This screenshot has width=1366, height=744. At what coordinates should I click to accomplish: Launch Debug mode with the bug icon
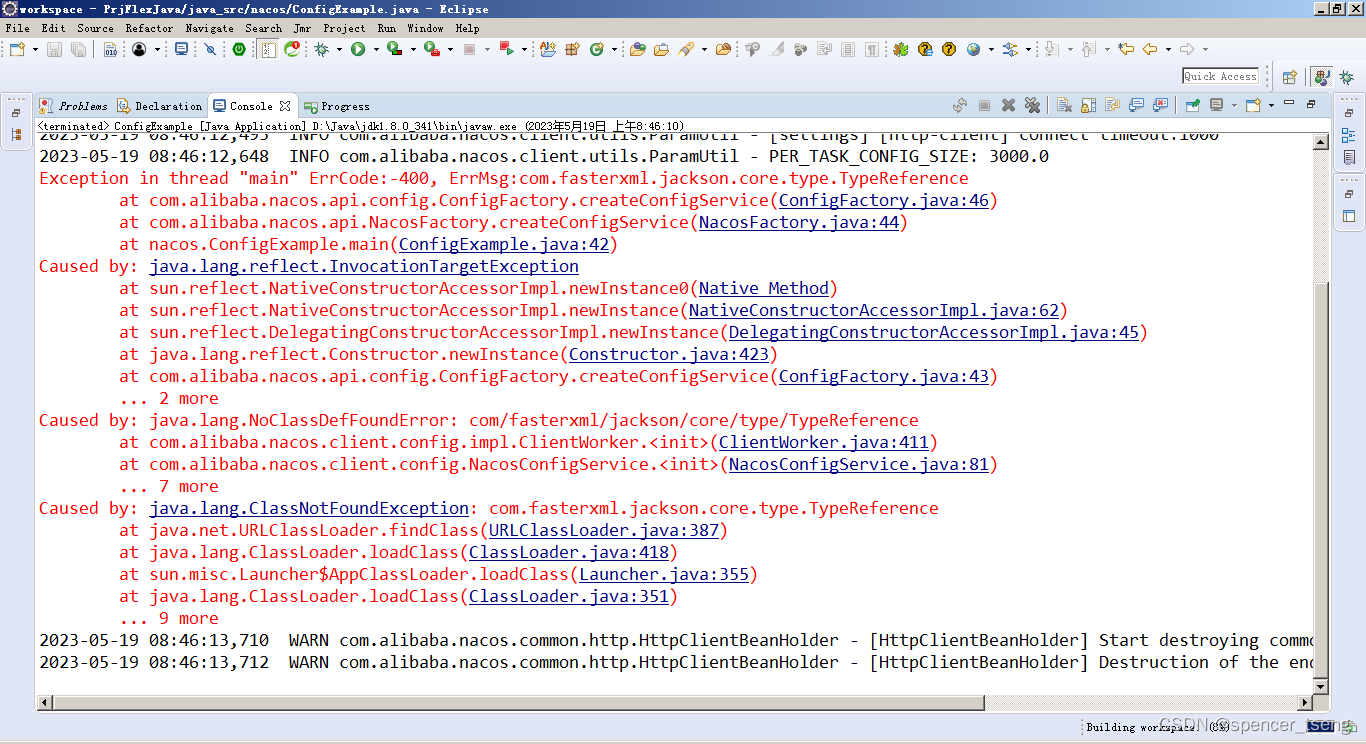coord(321,49)
